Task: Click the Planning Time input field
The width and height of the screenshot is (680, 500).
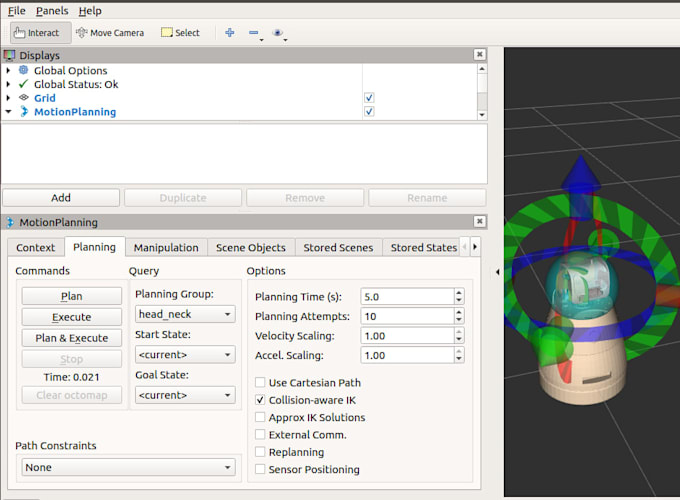Action: pyautogui.click(x=407, y=297)
